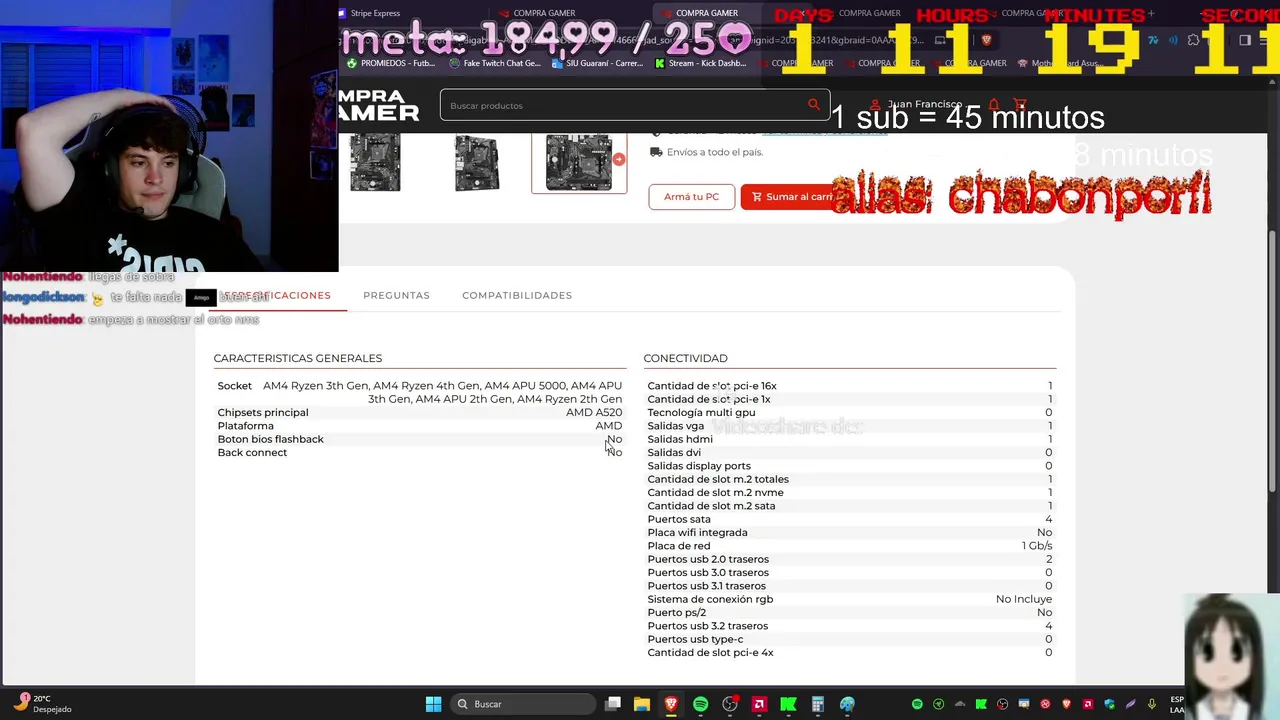Click the Cantidad de slot pci-e 4x row
Viewport: 1280px width, 720px height.
[x=850, y=652]
